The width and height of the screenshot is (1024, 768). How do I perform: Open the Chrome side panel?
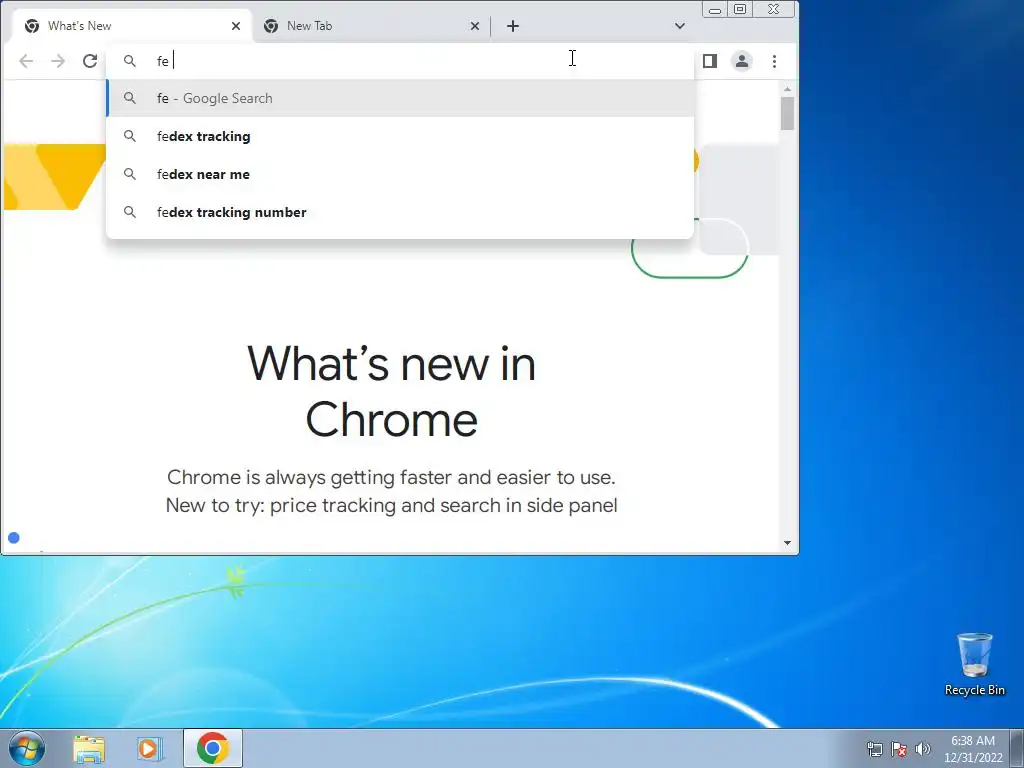pyautogui.click(x=710, y=61)
